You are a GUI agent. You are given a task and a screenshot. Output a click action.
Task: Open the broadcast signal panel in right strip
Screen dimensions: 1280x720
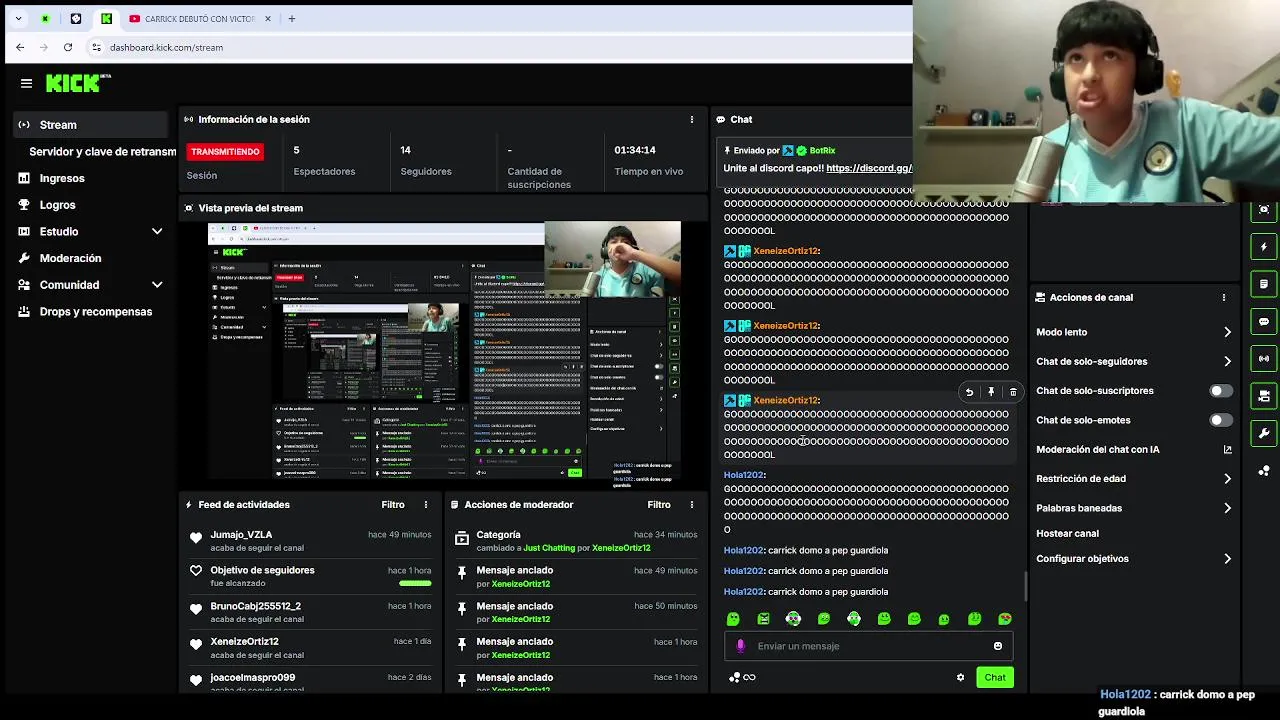point(1264,358)
